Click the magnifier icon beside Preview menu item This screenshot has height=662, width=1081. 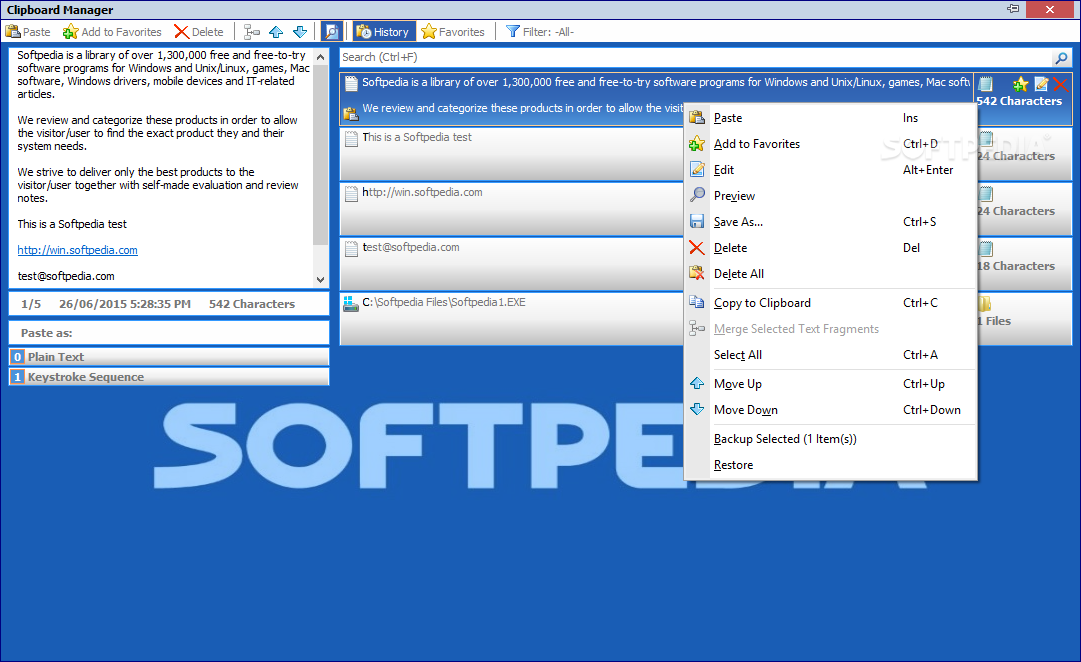[697, 195]
